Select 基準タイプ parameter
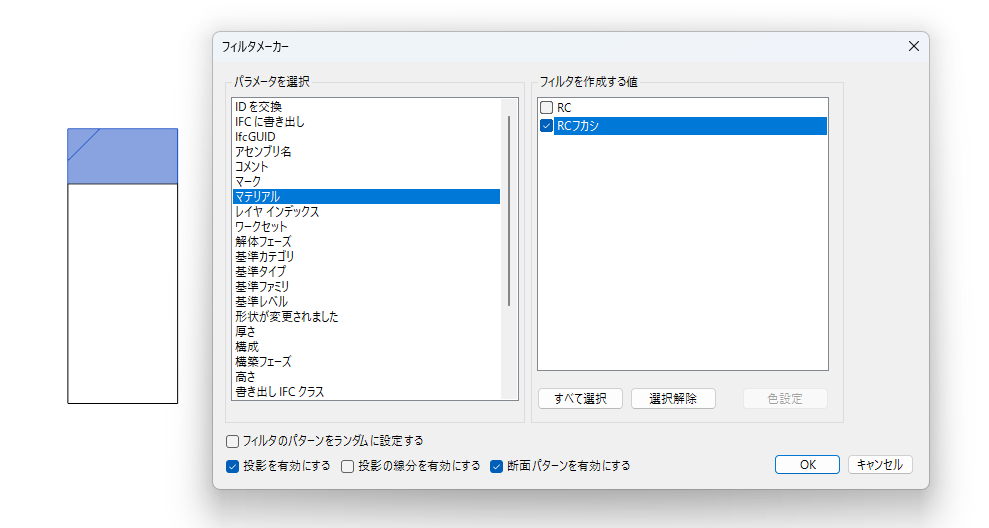This screenshot has width=989, height=528. pos(366,272)
